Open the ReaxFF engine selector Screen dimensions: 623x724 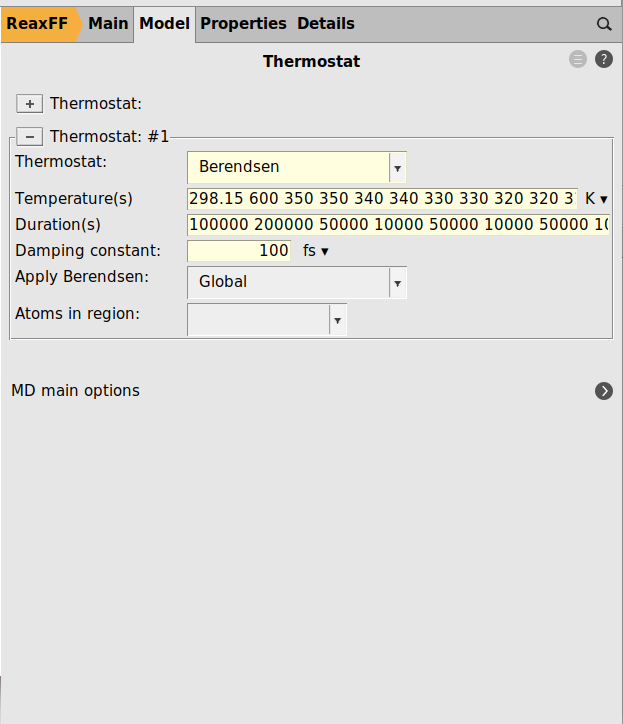coord(38,24)
